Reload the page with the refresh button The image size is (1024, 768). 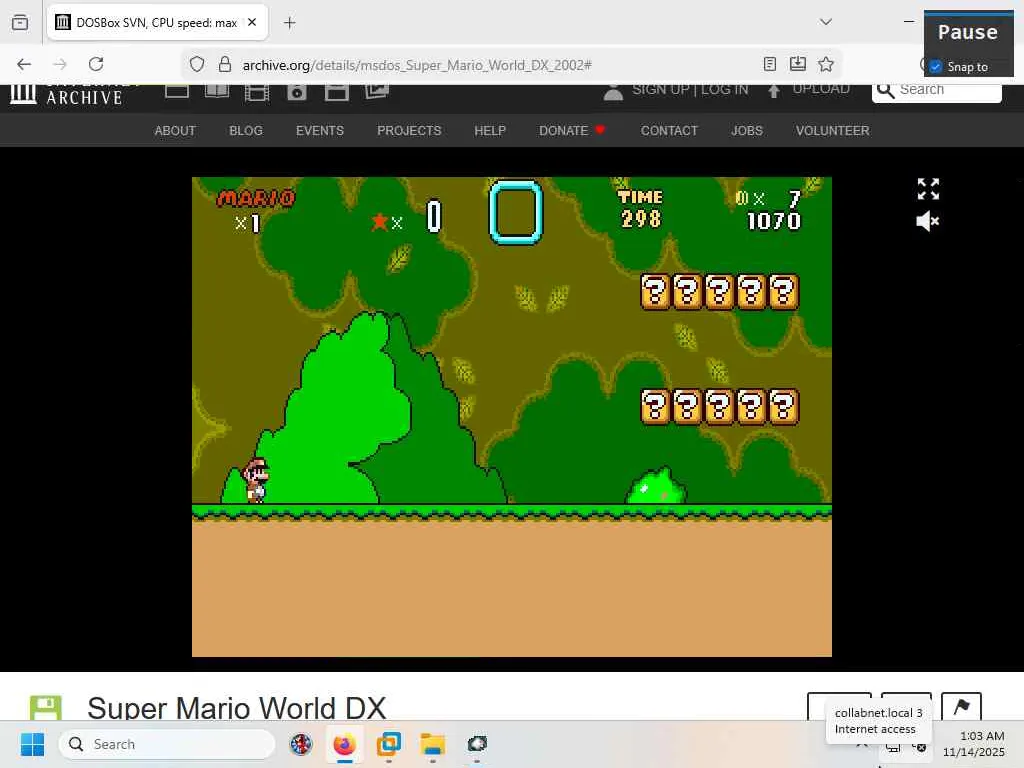[96, 64]
